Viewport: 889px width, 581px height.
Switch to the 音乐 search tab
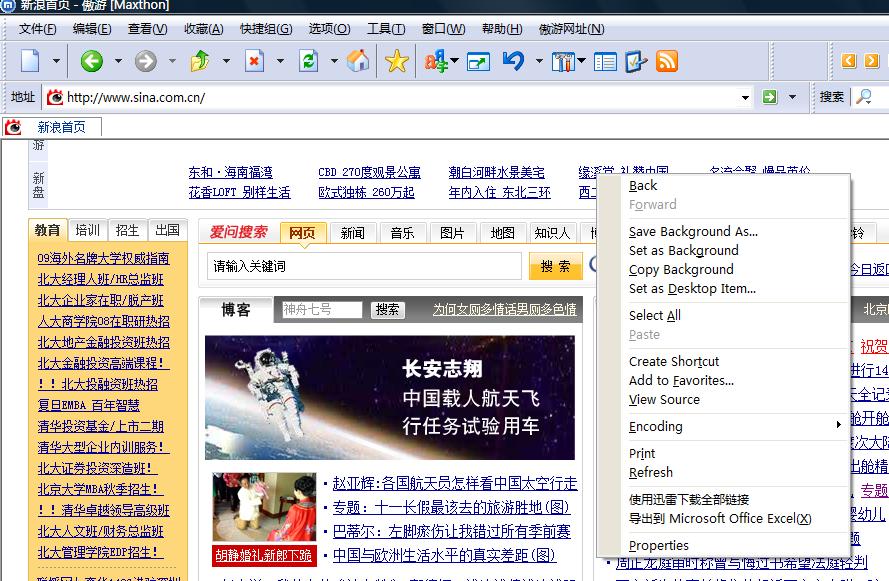tap(402, 233)
